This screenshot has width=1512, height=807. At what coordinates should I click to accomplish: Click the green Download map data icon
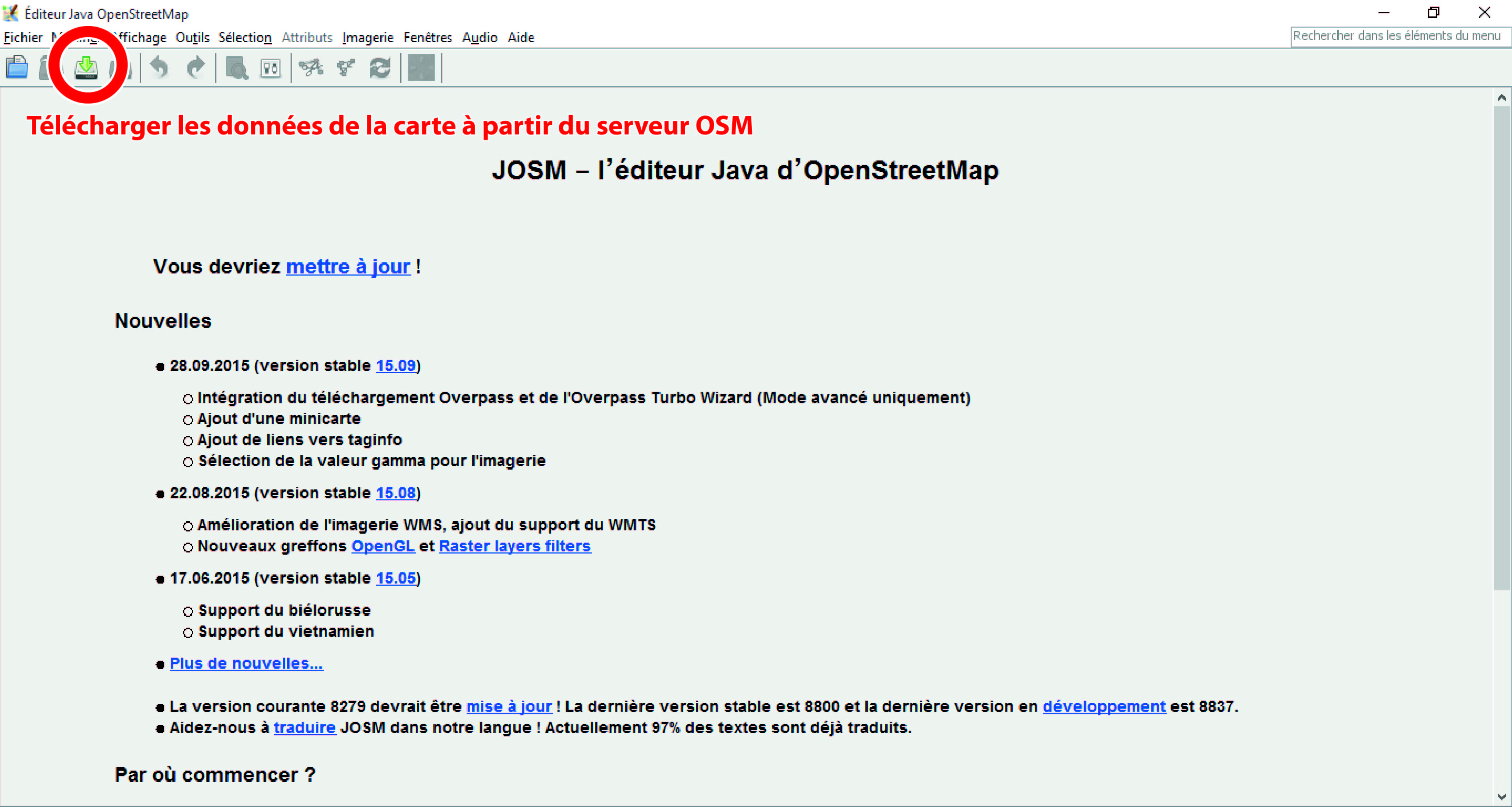tap(86, 67)
